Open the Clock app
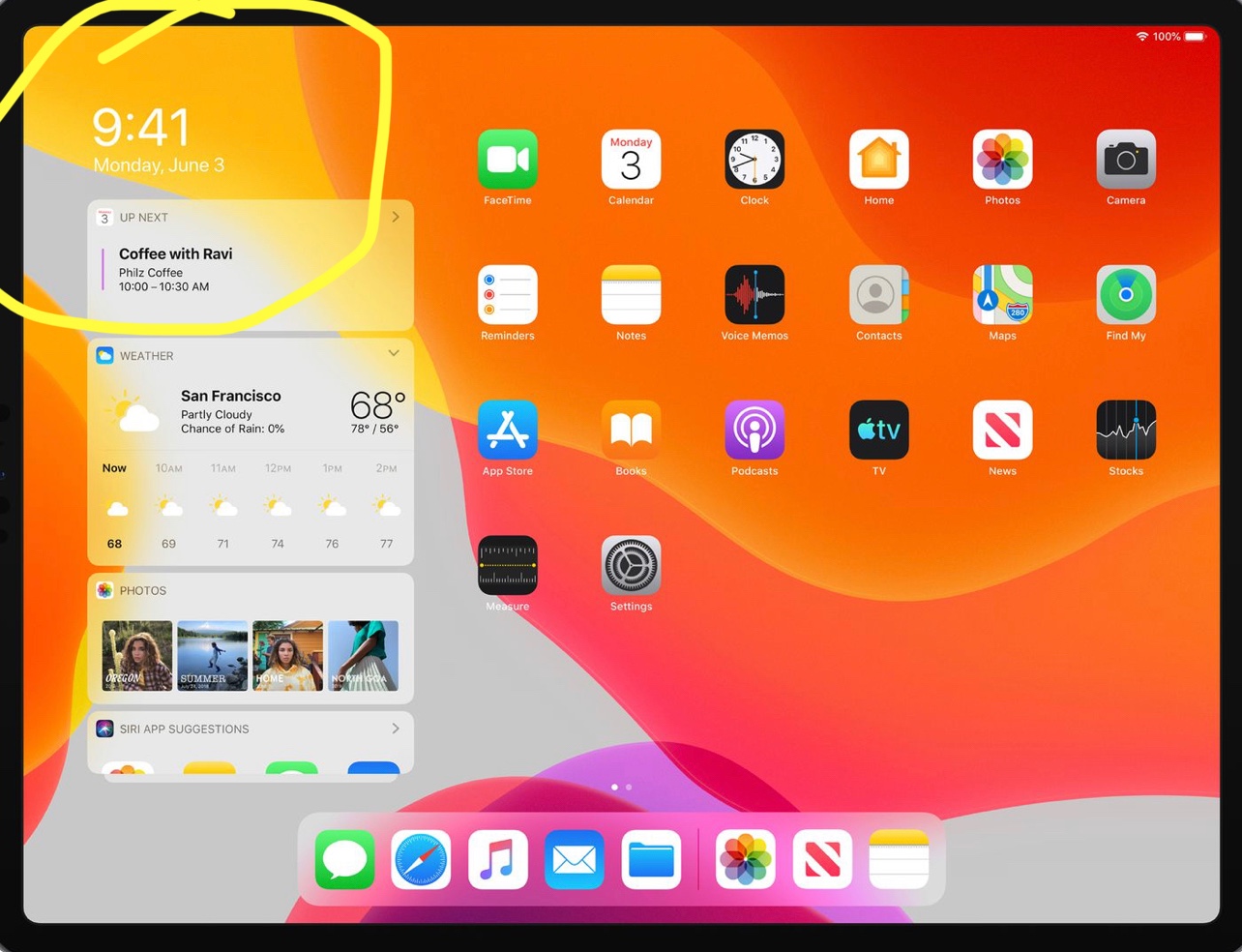 pos(754,160)
